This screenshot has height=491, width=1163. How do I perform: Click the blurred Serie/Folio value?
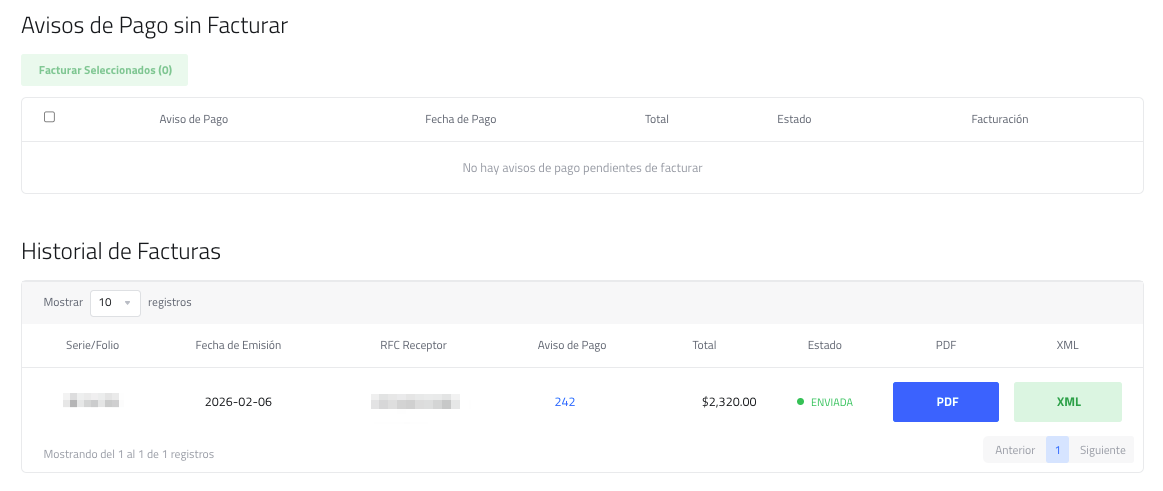pos(91,402)
